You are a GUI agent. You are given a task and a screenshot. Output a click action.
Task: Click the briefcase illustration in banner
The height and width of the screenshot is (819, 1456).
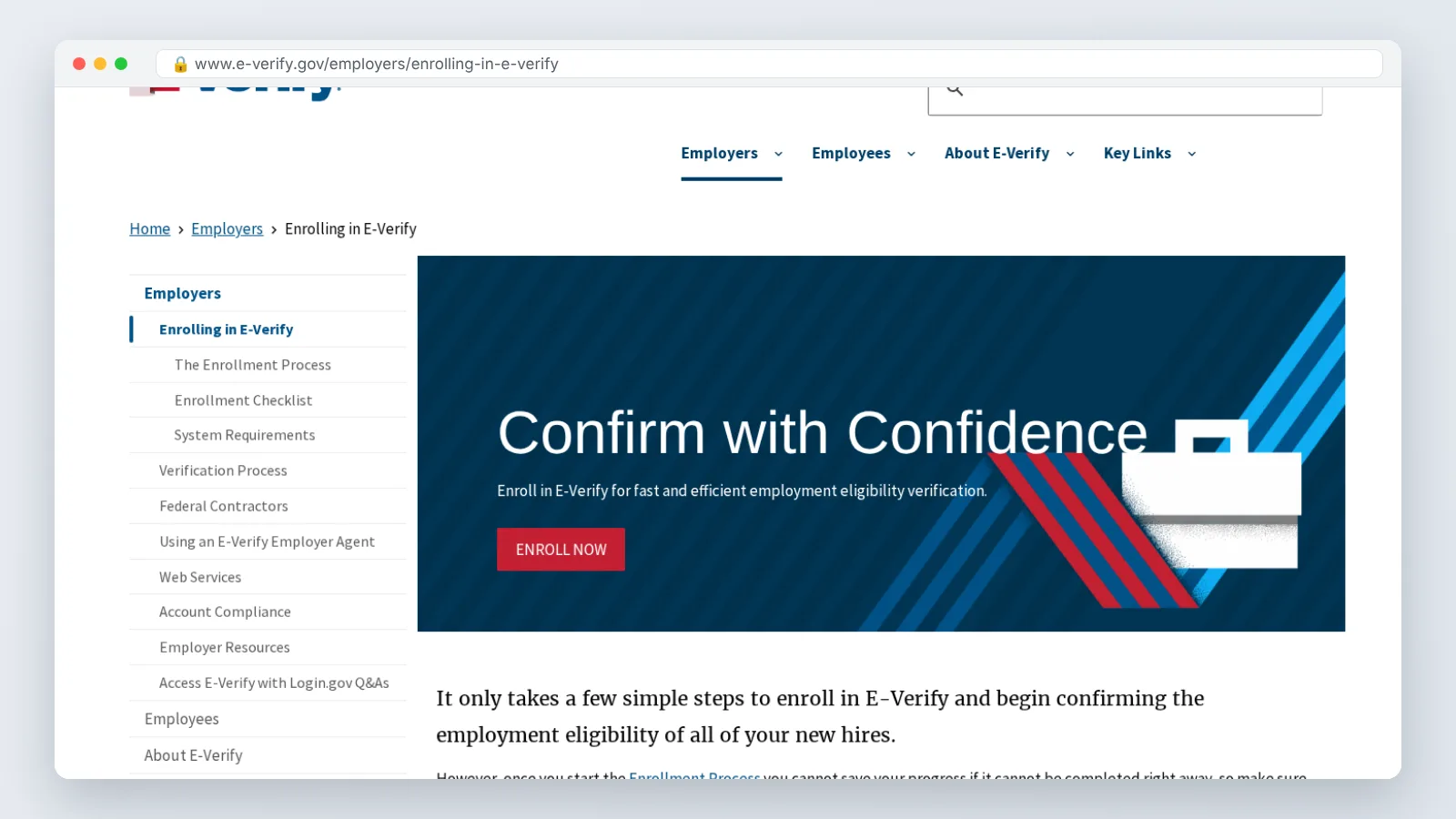click(1210, 494)
